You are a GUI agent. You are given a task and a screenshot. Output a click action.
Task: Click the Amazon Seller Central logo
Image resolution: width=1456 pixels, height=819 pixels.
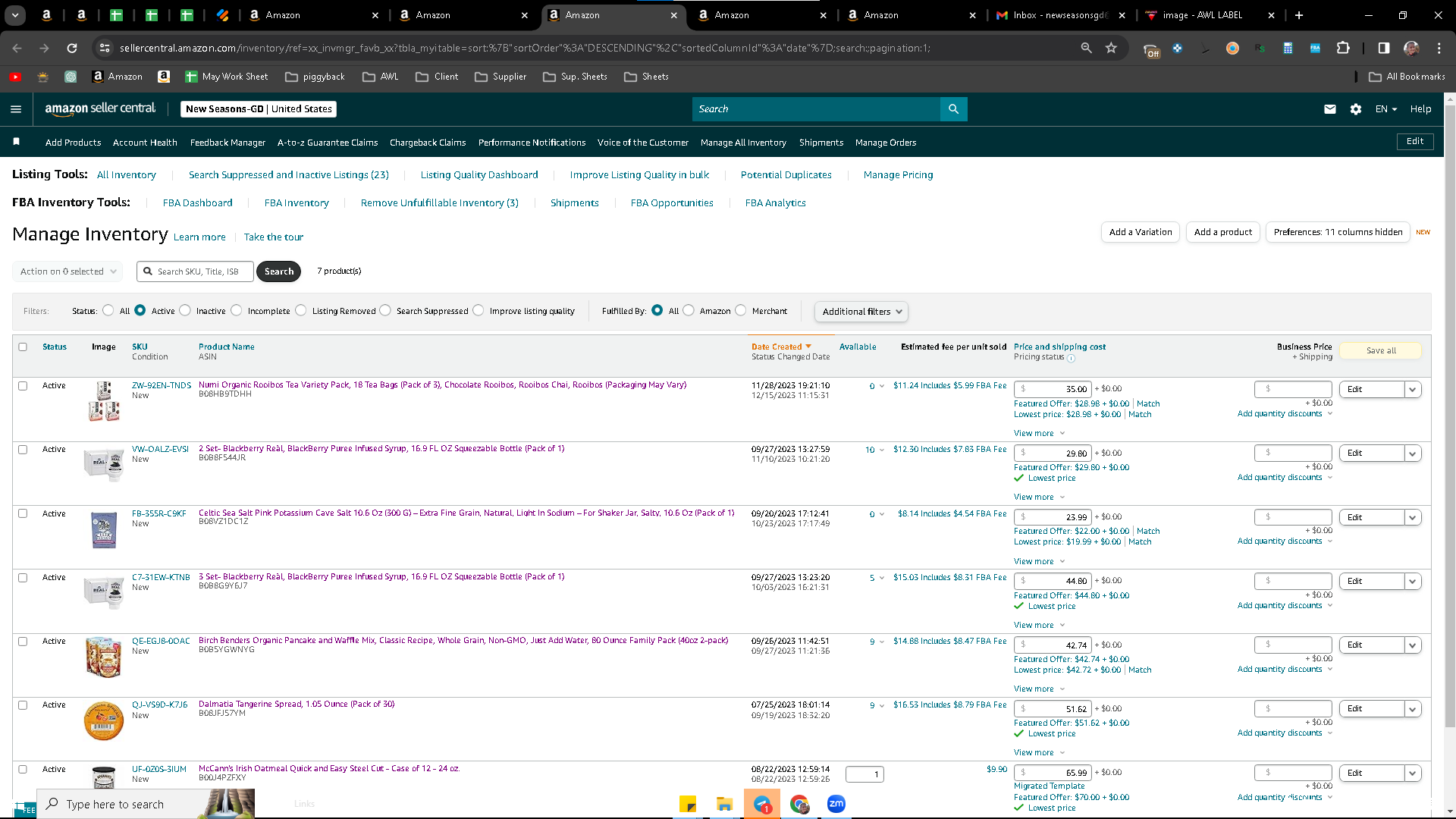100,108
